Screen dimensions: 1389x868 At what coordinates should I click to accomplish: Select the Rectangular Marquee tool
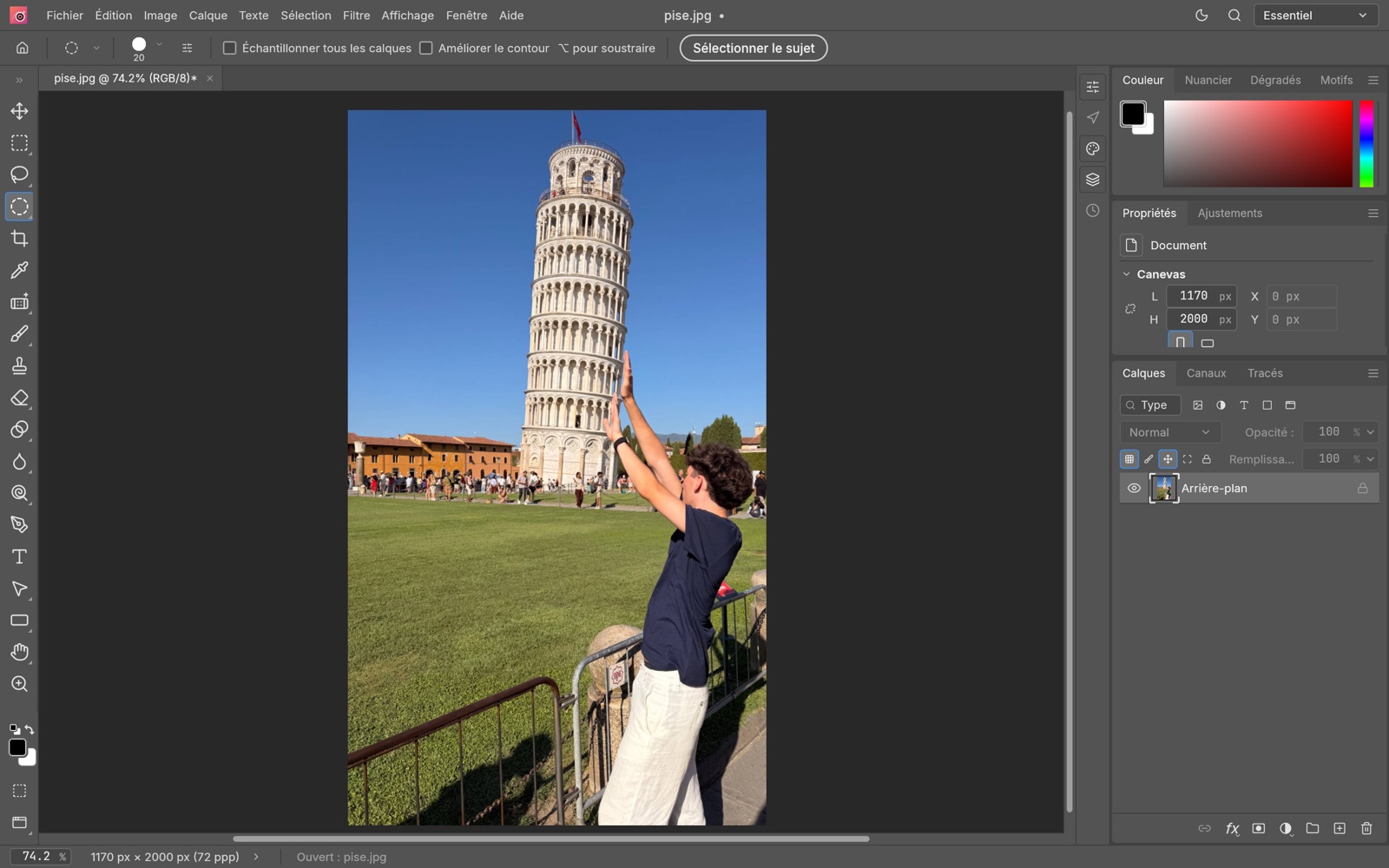point(19,143)
